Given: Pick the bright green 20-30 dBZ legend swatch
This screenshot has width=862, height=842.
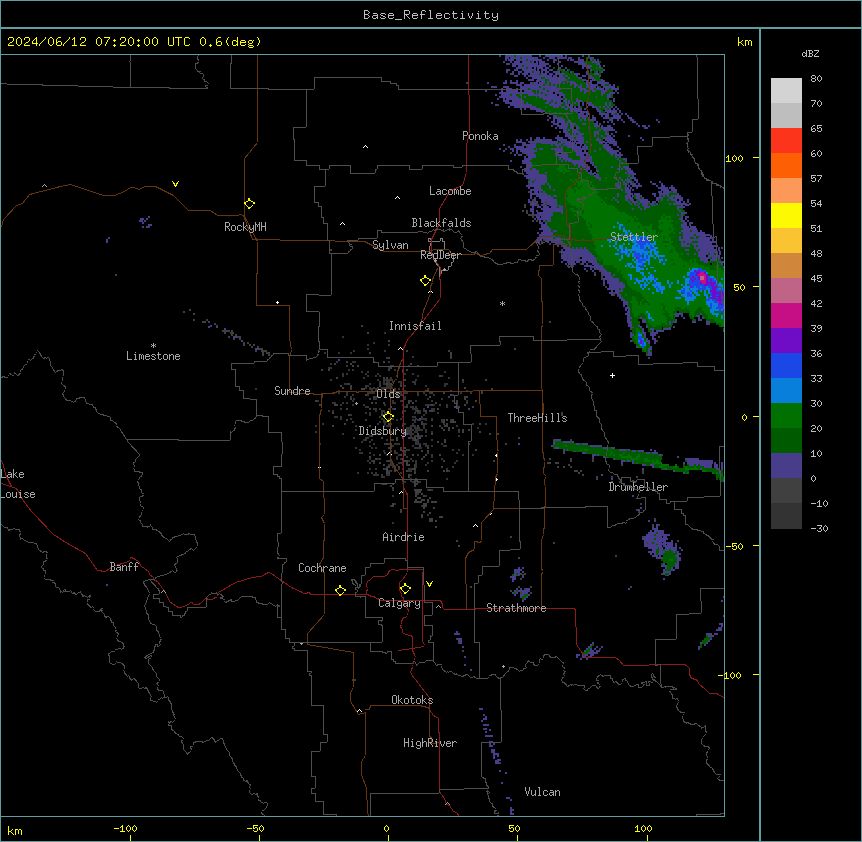Looking at the screenshot, I should pyautogui.click(x=786, y=416).
